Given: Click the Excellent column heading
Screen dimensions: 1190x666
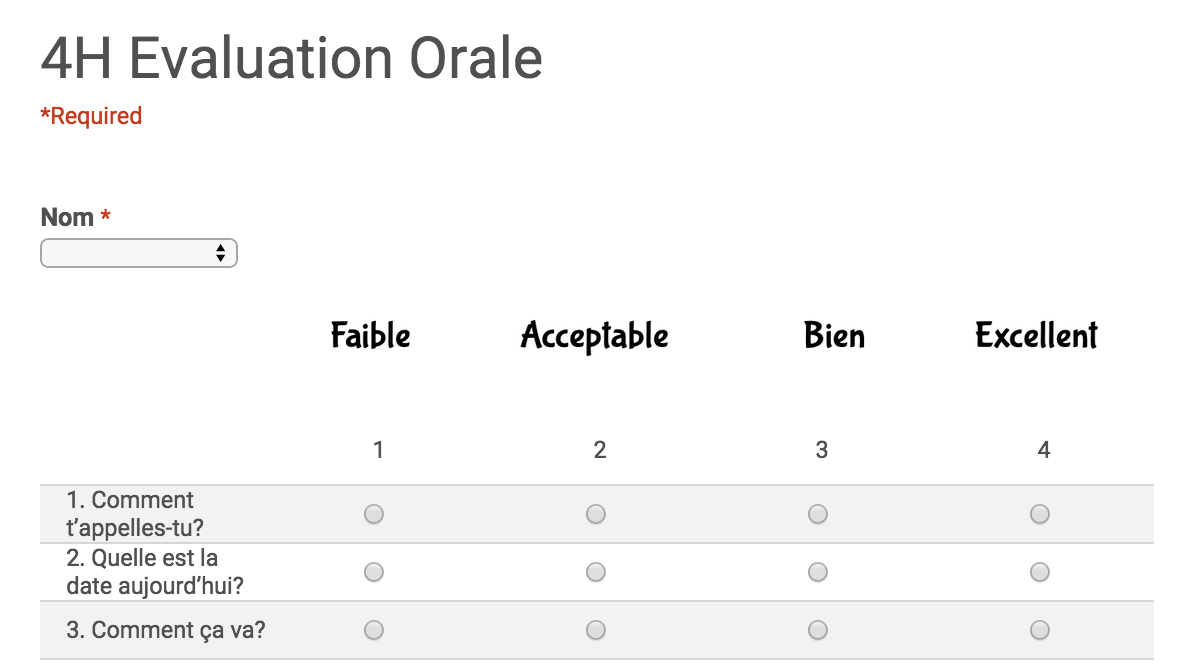Looking at the screenshot, I should click(x=1037, y=336).
